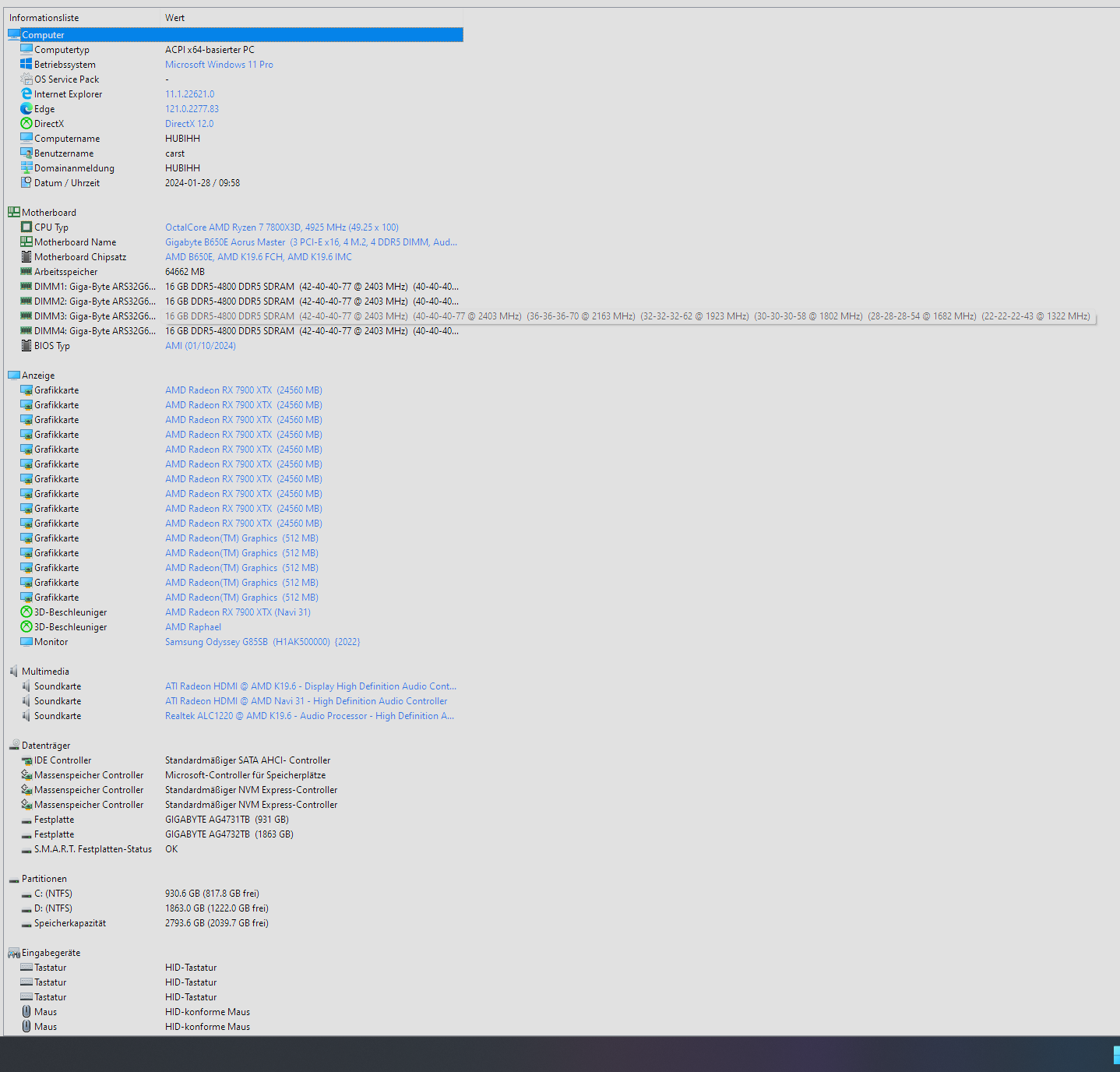Select the Computer group icon

click(14, 35)
